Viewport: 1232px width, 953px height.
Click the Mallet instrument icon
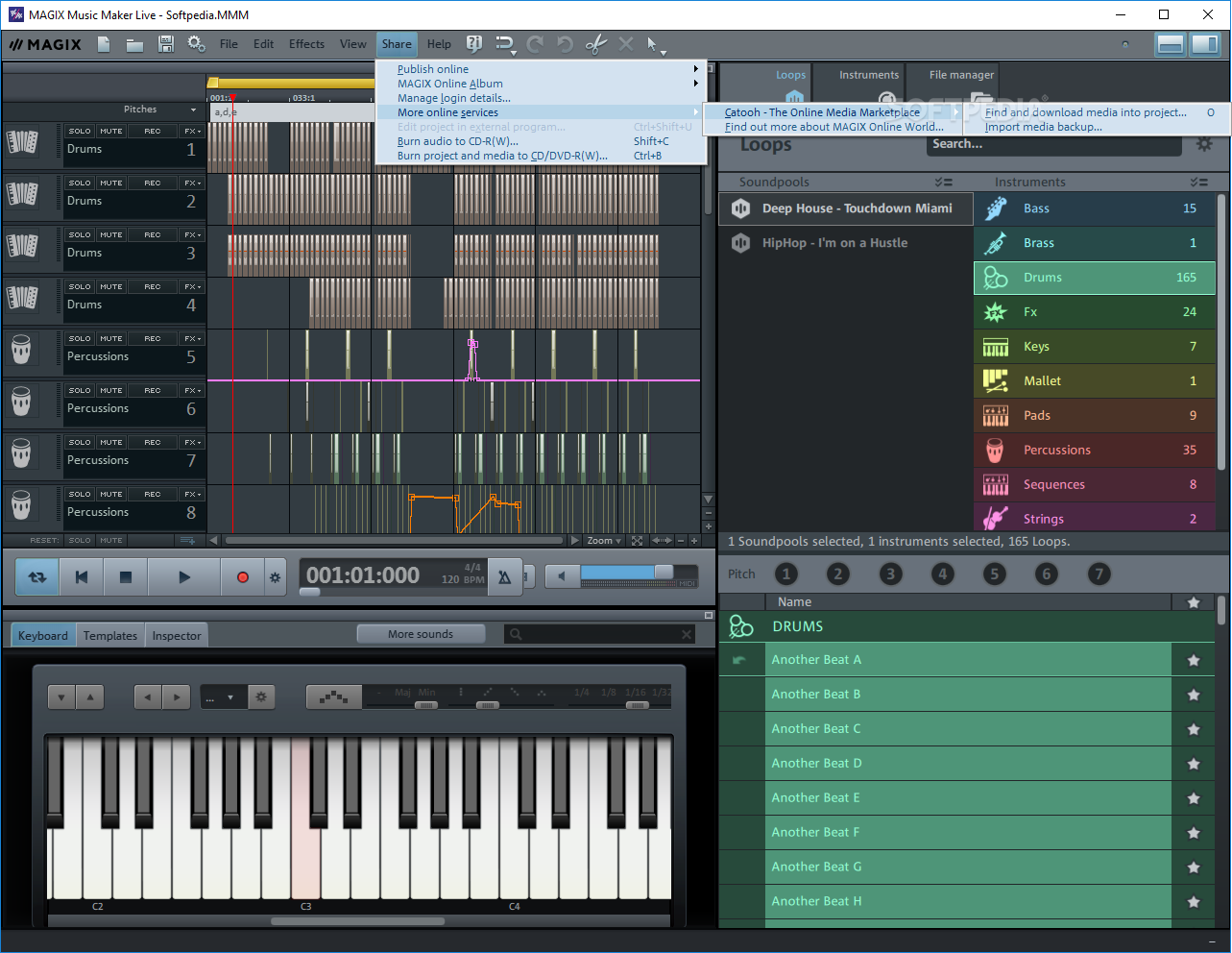995,381
